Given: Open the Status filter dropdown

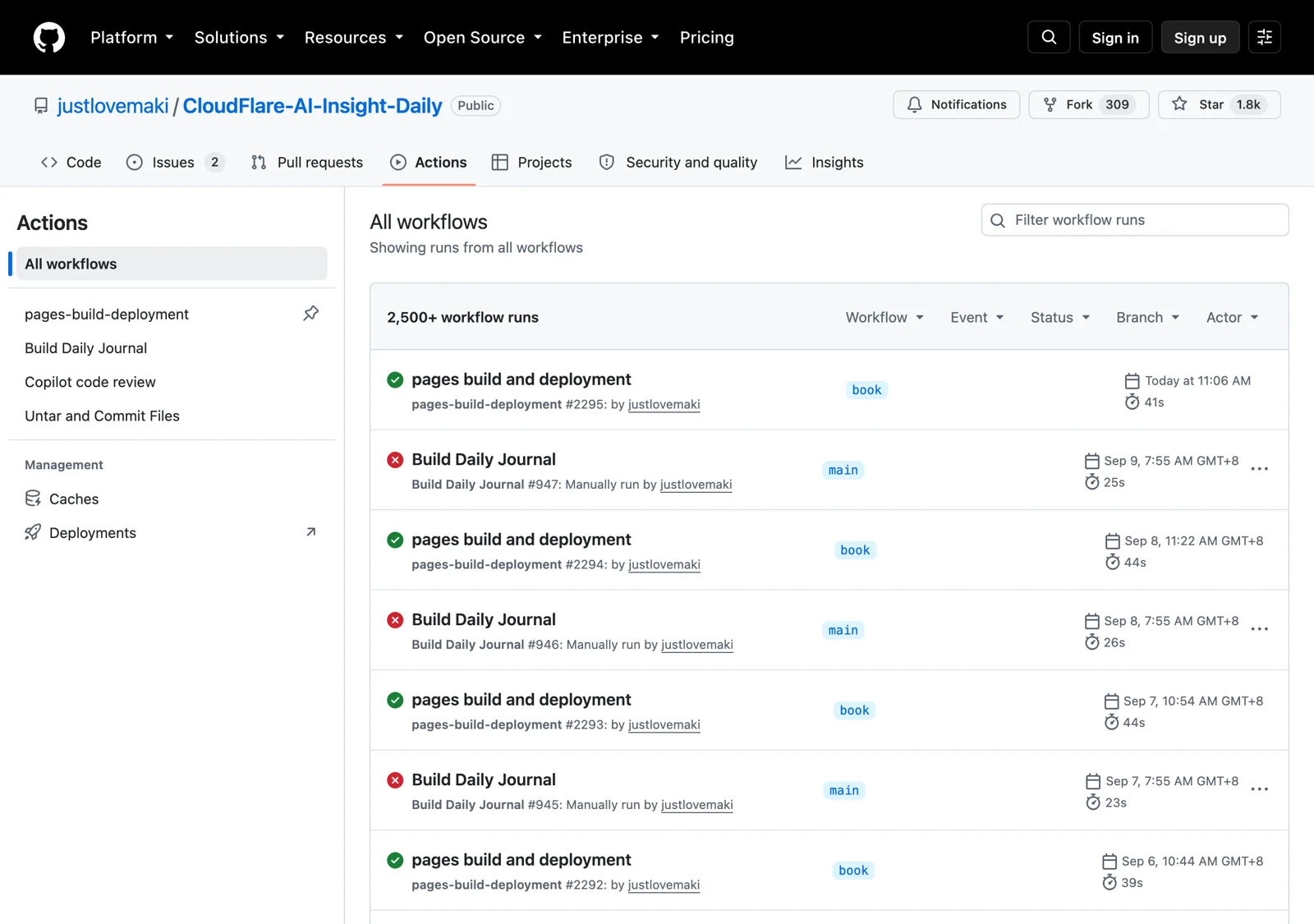Looking at the screenshot, I should (1060, 317).
